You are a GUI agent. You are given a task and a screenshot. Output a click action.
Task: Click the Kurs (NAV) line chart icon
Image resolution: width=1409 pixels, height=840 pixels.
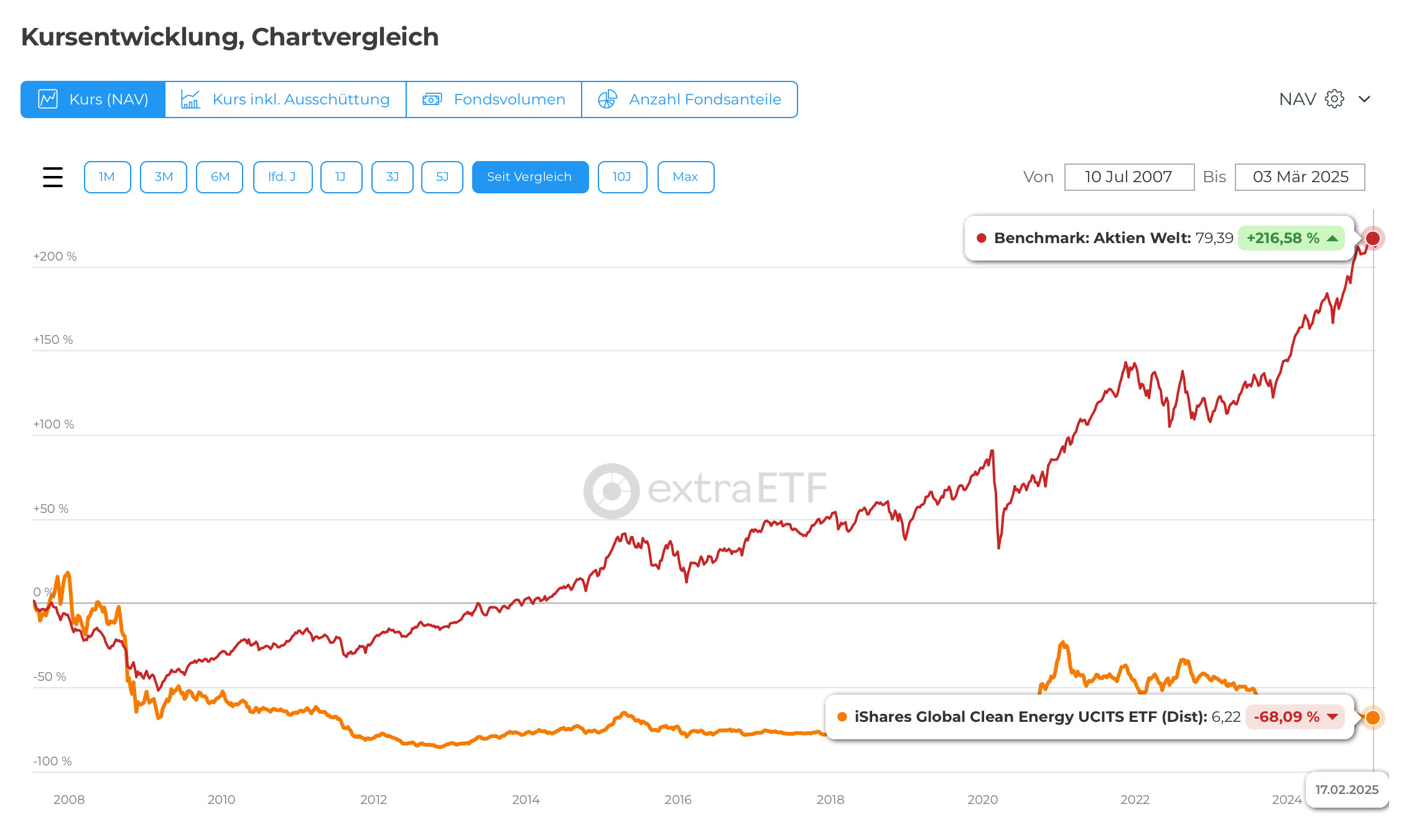click(x=48, y=99)
